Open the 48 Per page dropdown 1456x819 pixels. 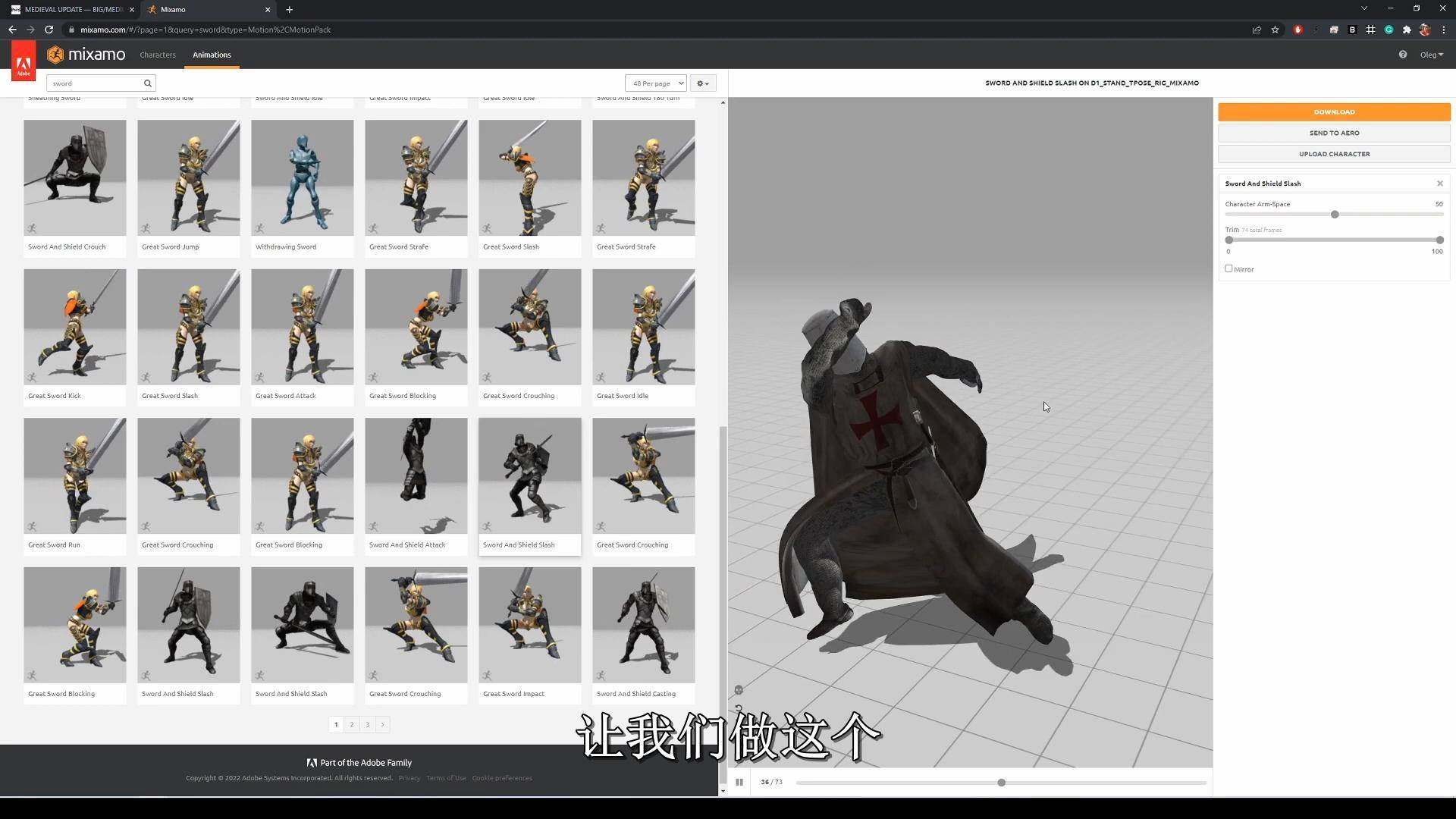point(655,83)
